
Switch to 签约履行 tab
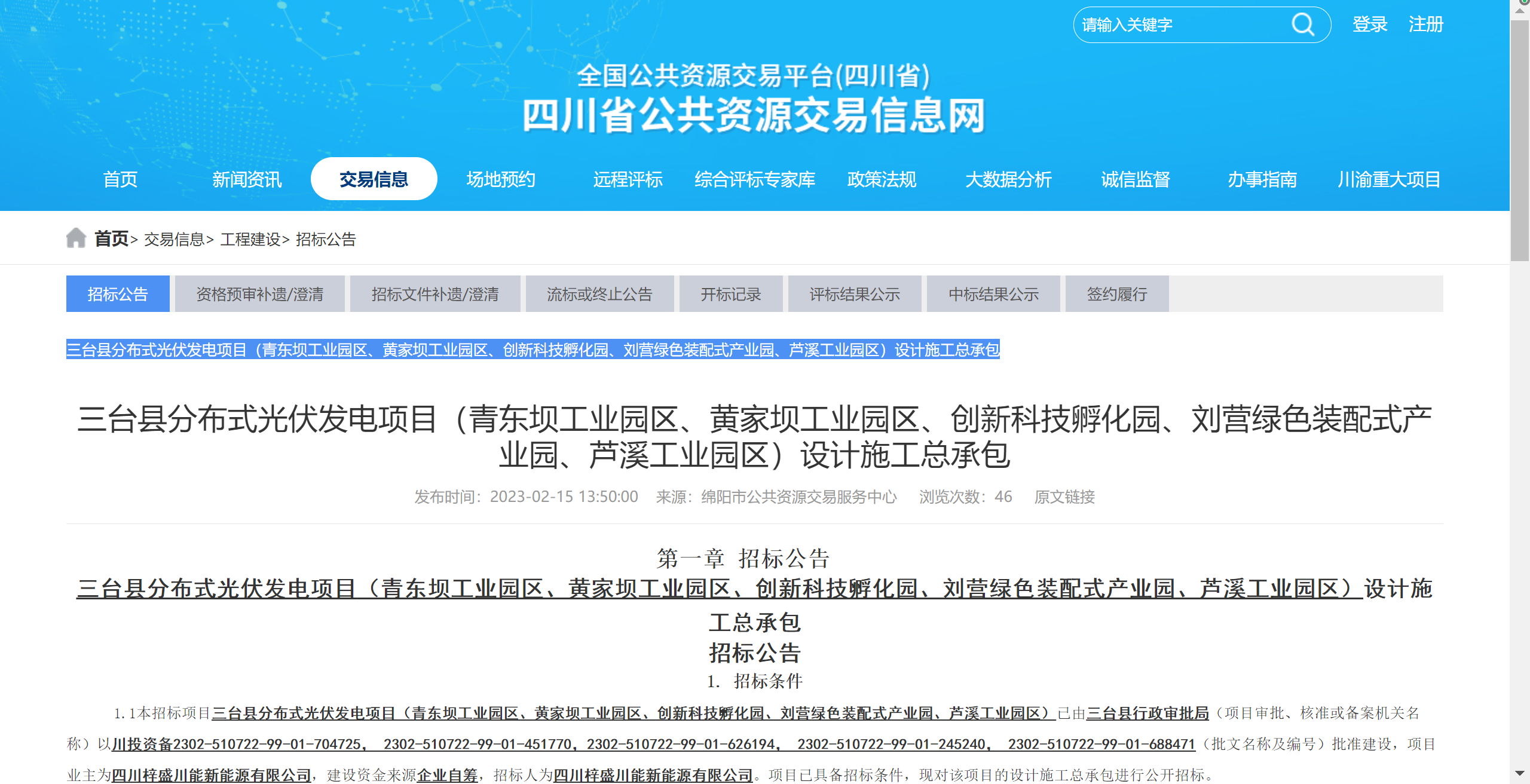tap(1117, 294)
